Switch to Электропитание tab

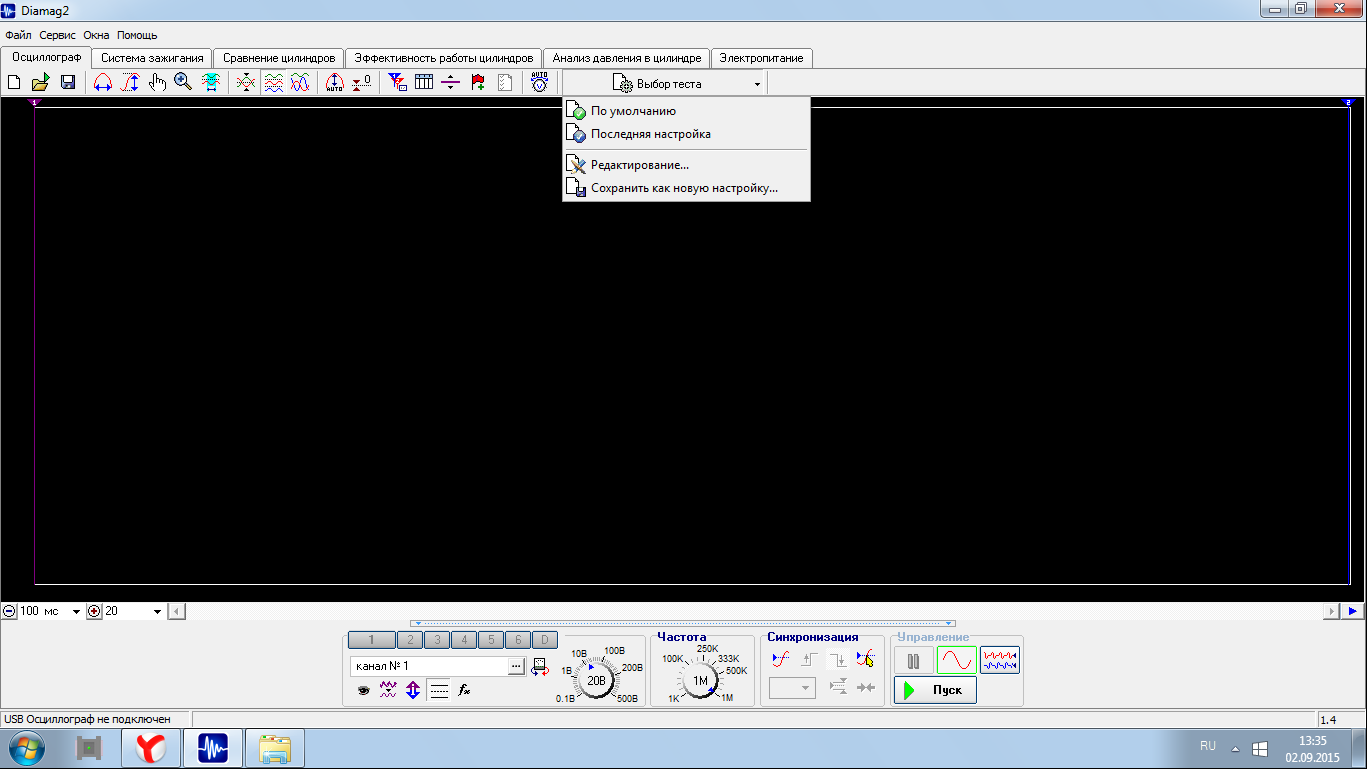762,58
